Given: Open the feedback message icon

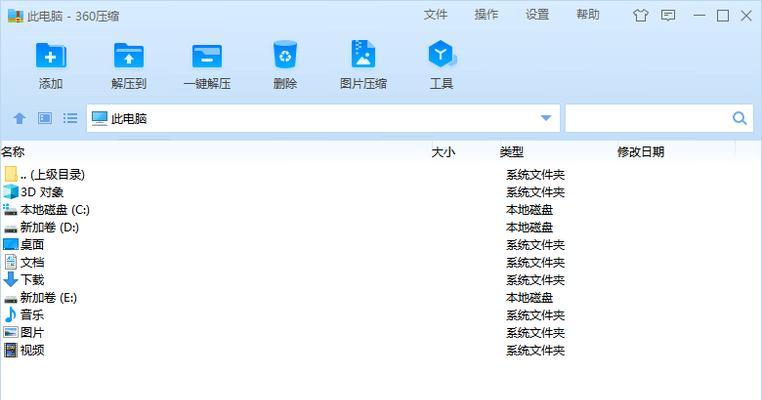Looking at the screenshot, I should (x=668, y=16).
